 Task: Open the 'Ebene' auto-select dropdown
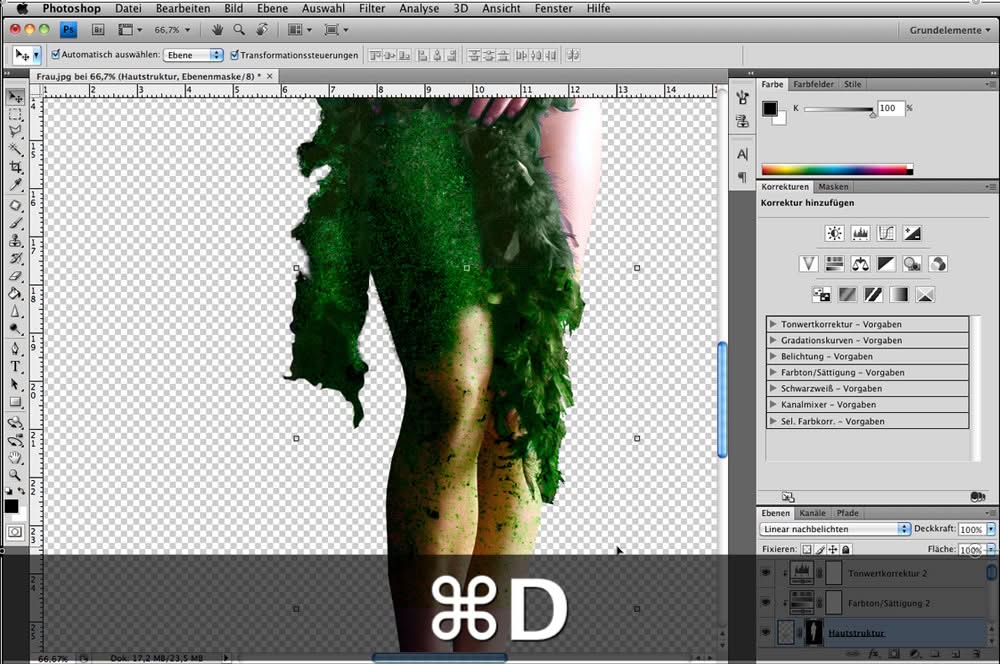pyautogui.click(x=193, y=55)
